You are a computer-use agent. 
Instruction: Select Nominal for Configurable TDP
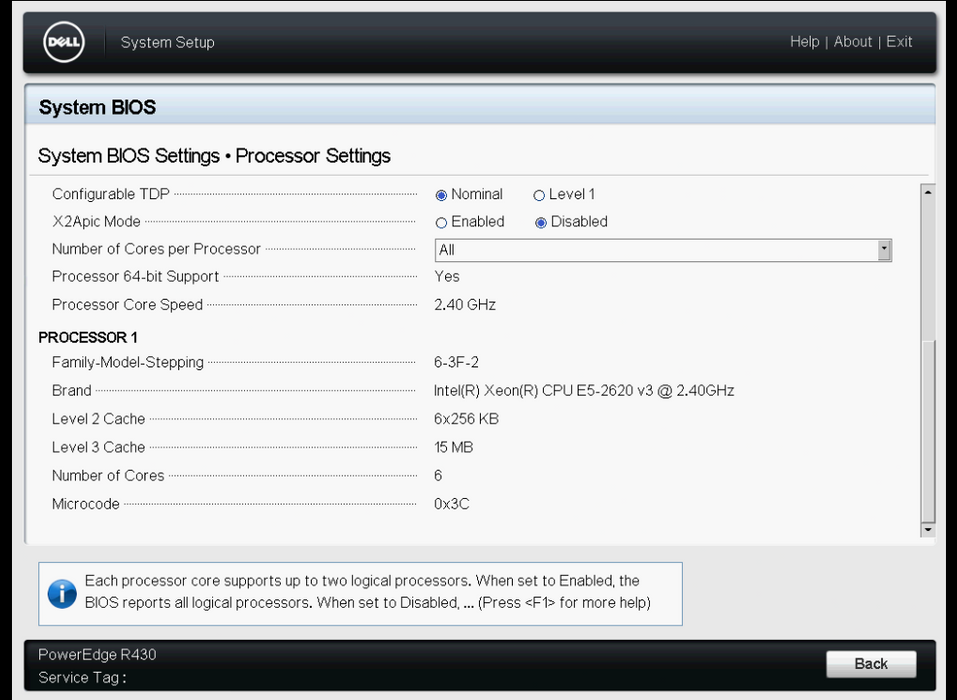(441, 195)
